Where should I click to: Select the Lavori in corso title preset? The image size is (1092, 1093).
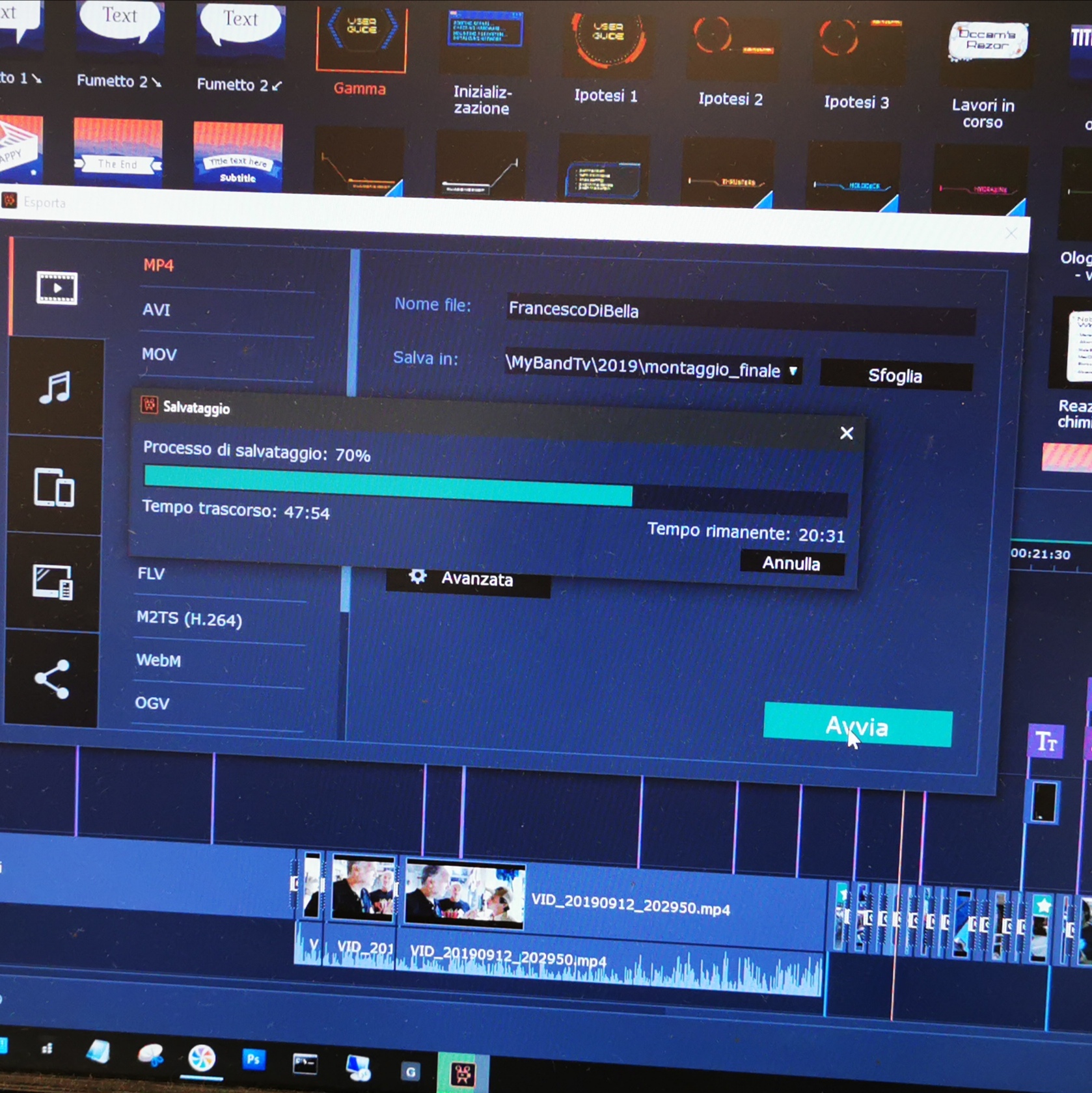984,75
